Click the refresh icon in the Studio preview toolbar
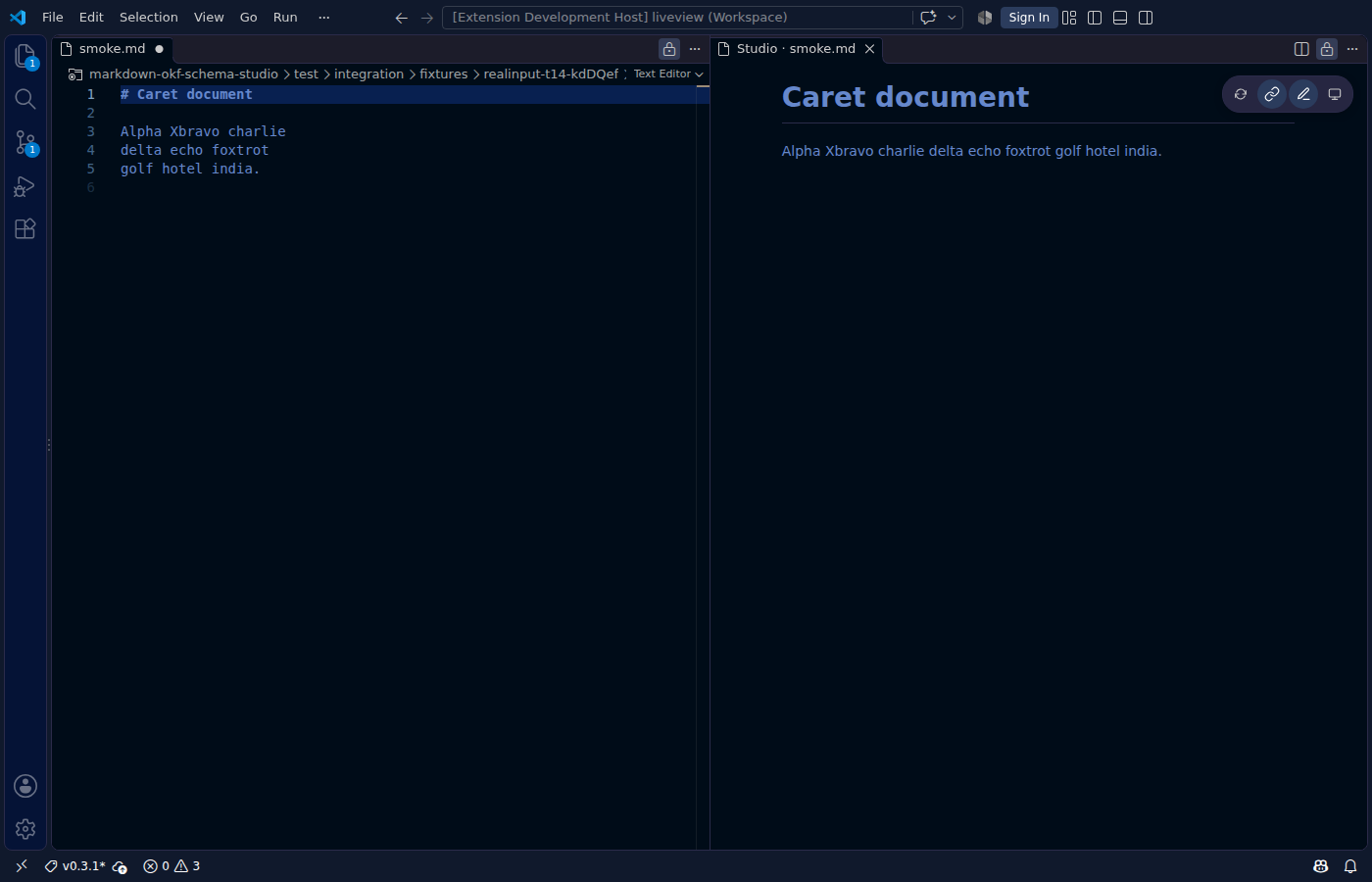This screenshot has width=1372, height=882. 1241,94
